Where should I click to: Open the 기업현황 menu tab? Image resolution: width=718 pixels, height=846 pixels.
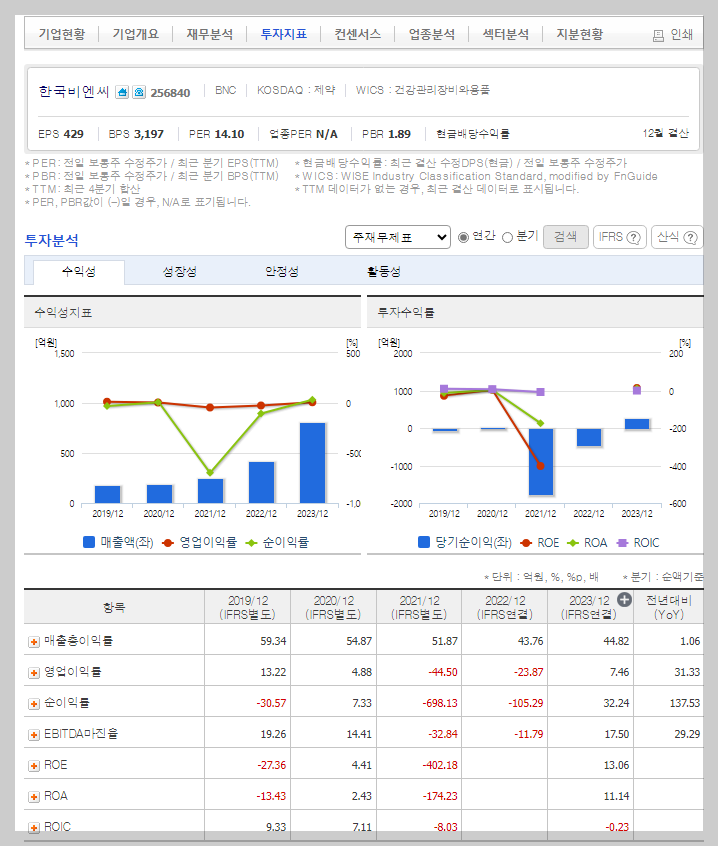(61, 34)
